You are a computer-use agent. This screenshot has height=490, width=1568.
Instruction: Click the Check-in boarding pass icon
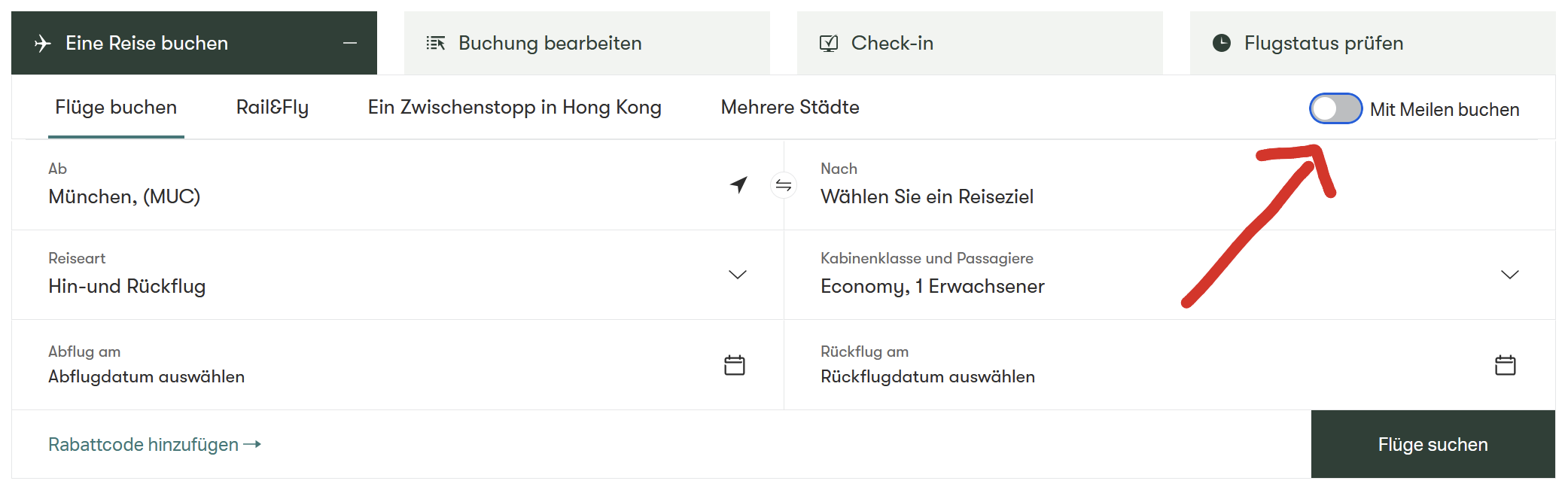(x=828, y=44)
